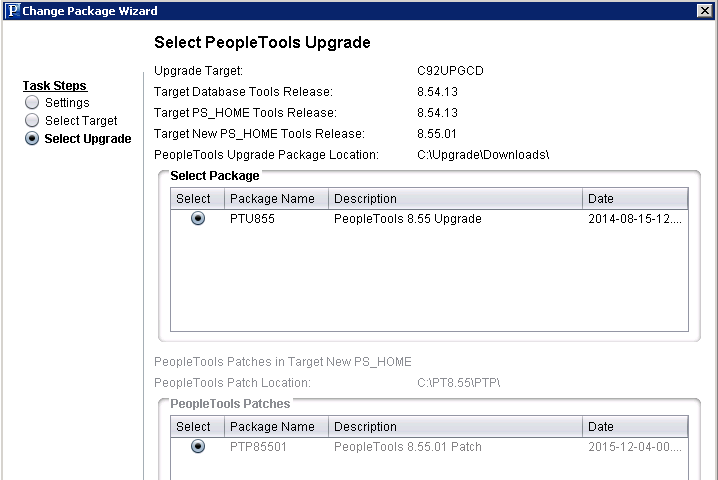This screenshot has height=480, width=718.
Task: Click PeopleTools Patches in Target New PS_HOME text
Action: point(283,362)
